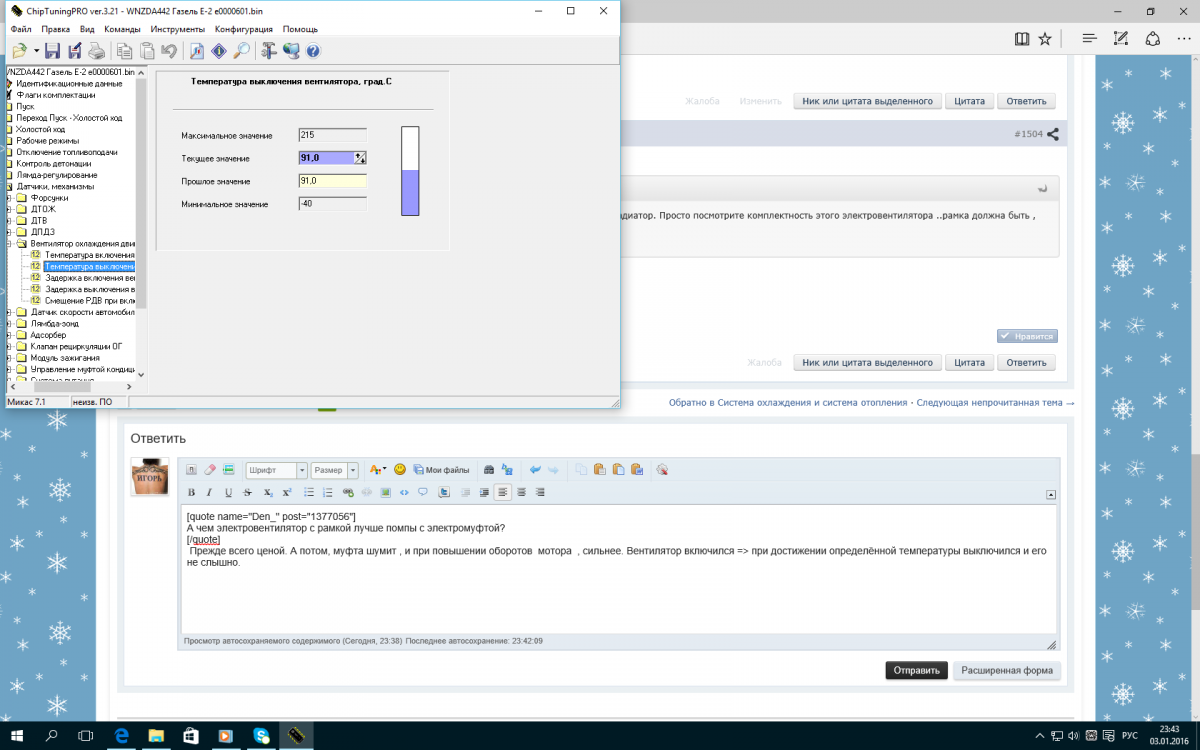
Task: Expand the Лямбда-зонд tree folder
Action: point(9,323)
